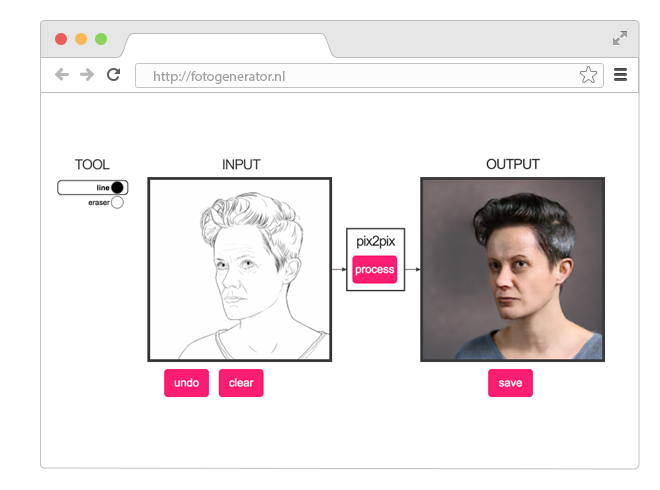Close the window with the red button
This screenshot has width=660, height=490.
pyautogui.click(x=61, y=39)
